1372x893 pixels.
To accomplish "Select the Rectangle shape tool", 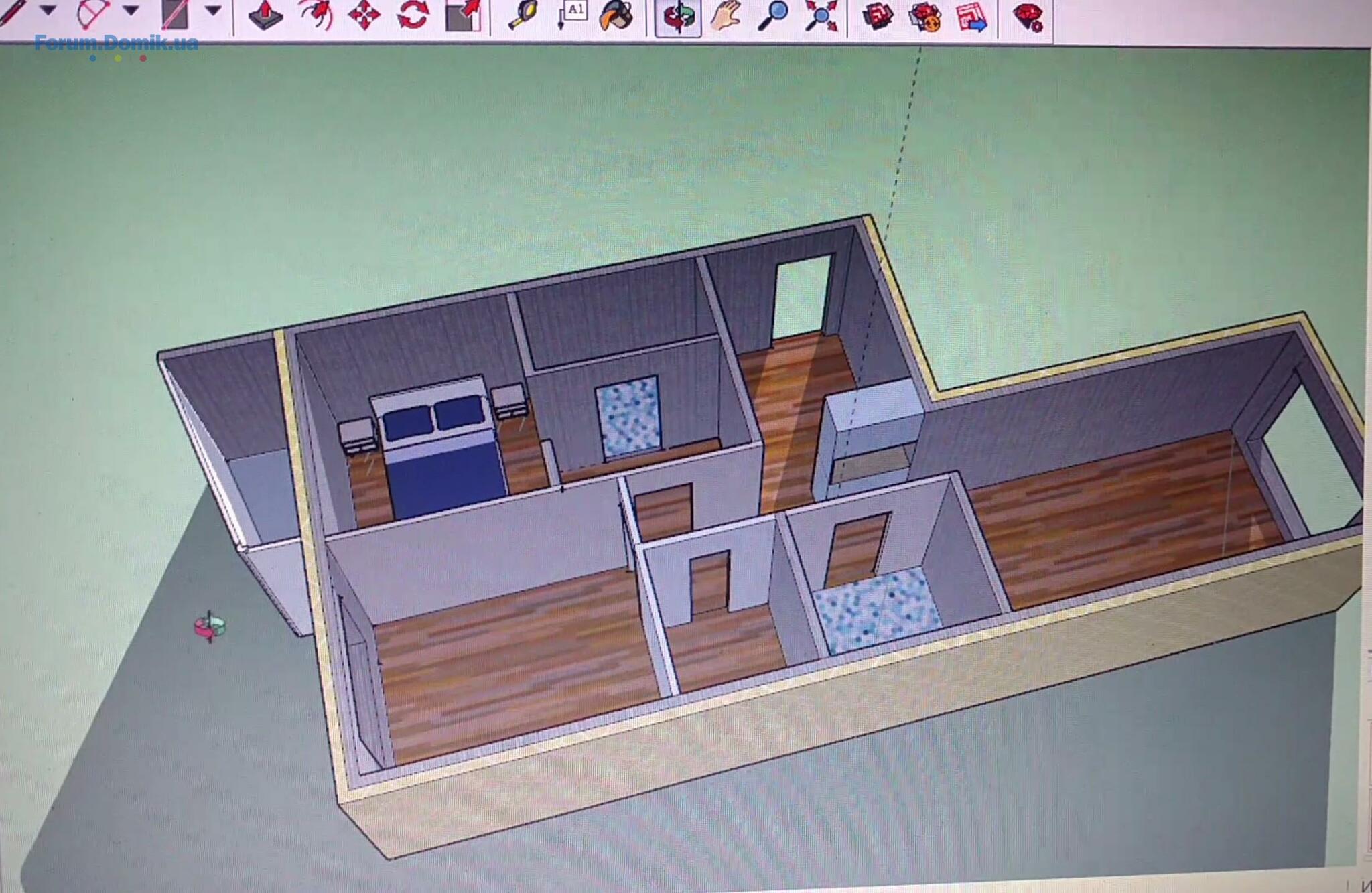I will click(176, 14).
